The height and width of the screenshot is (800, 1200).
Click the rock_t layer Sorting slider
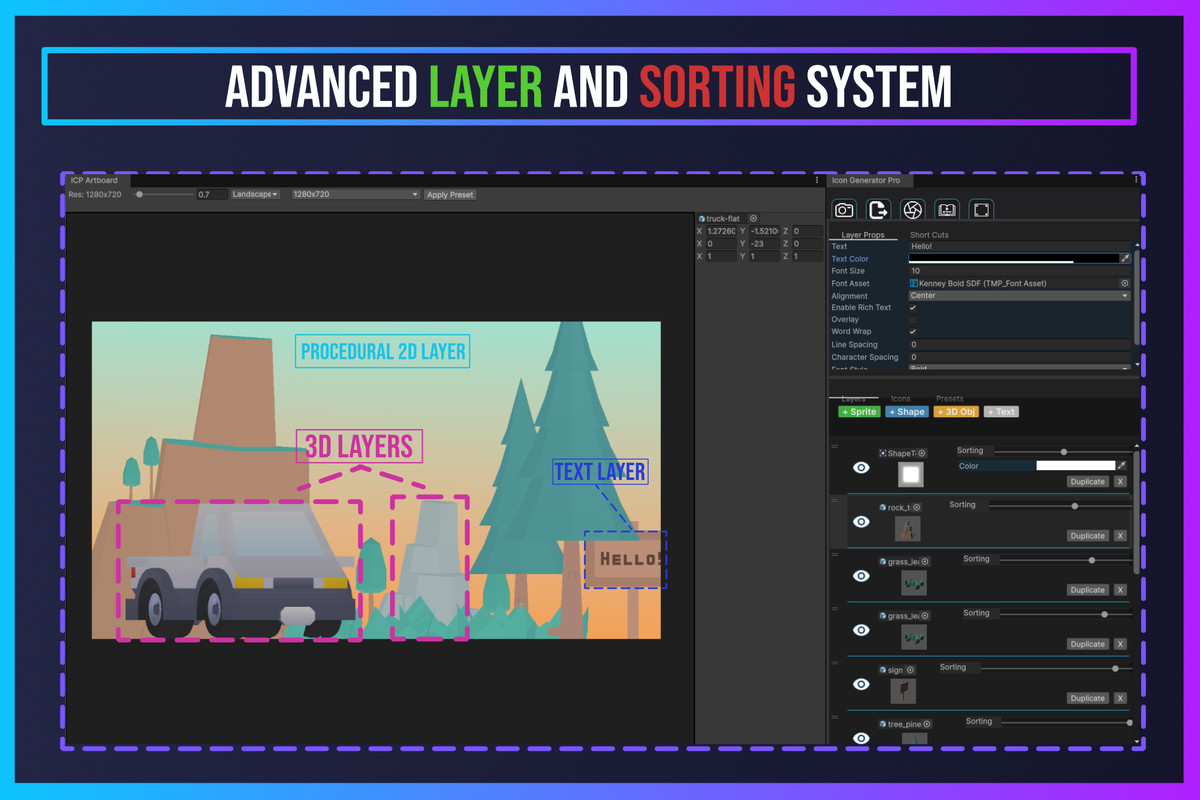click(x=1060, y=506)
